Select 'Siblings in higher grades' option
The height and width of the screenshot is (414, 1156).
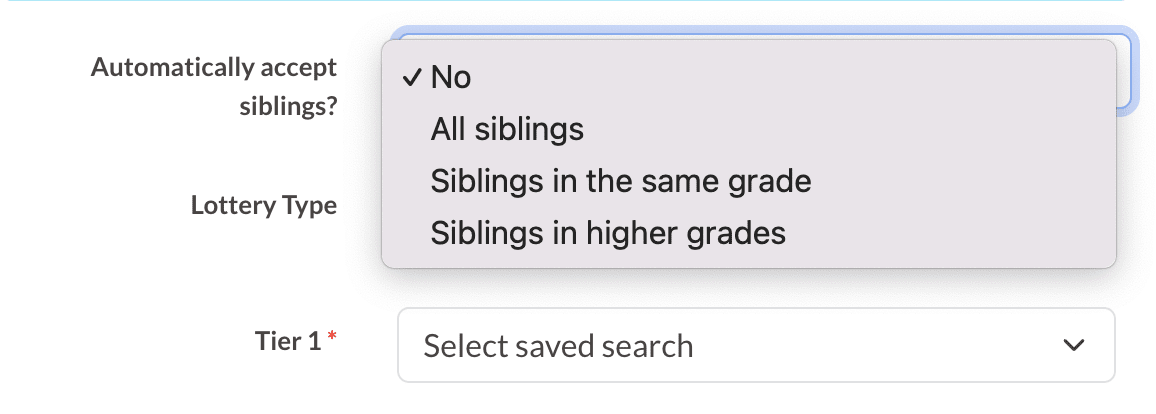(x=608, y=233)
